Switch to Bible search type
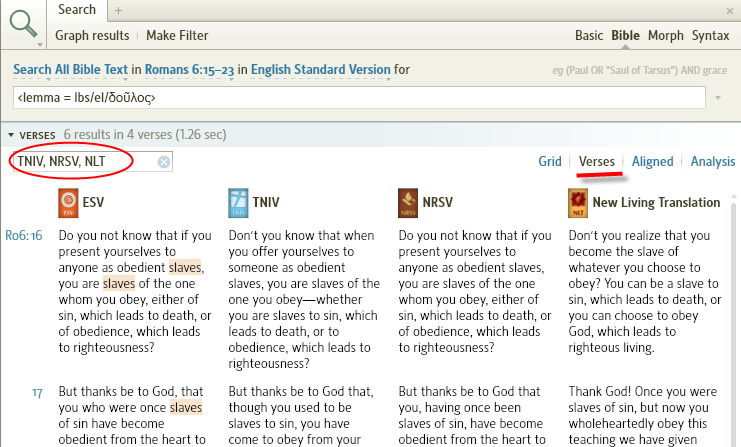Image resolution: width=741 pixels, height=447 pixels. 625,35
